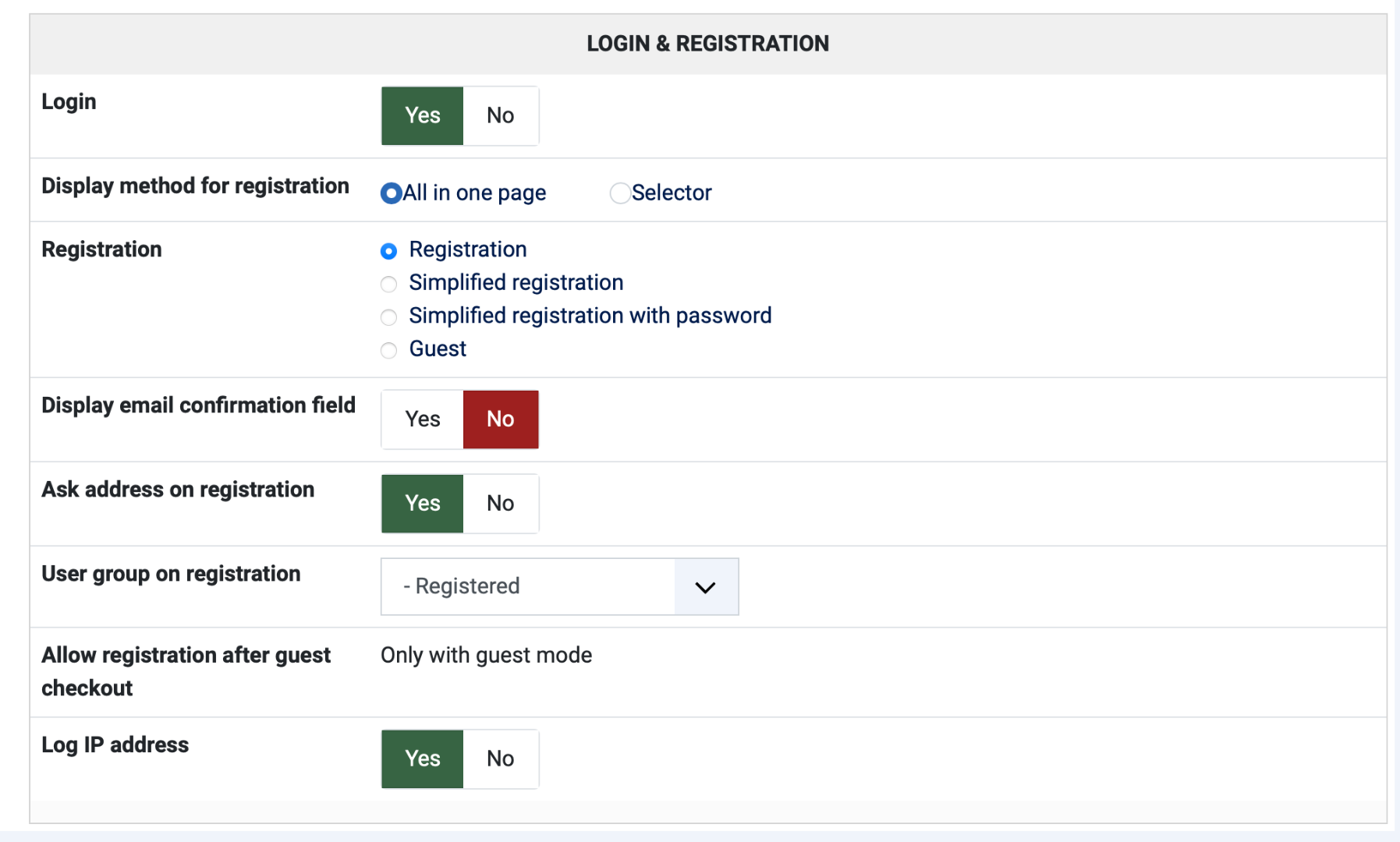The width and height of the screenshot is (1400, 842).
Task: Enable Log IP address with Yes
Action: pos(422,759)
